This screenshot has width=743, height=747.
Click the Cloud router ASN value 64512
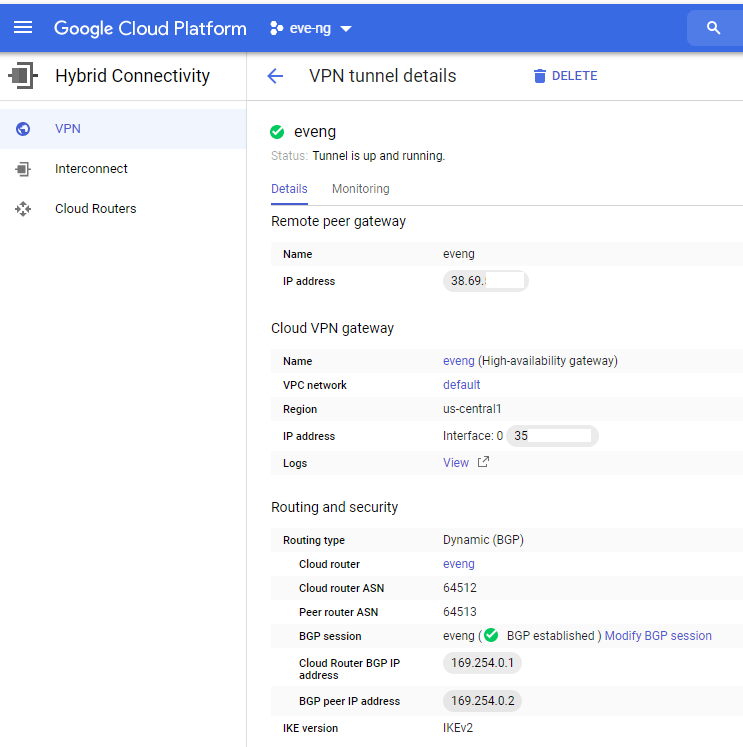coord(460,588)
